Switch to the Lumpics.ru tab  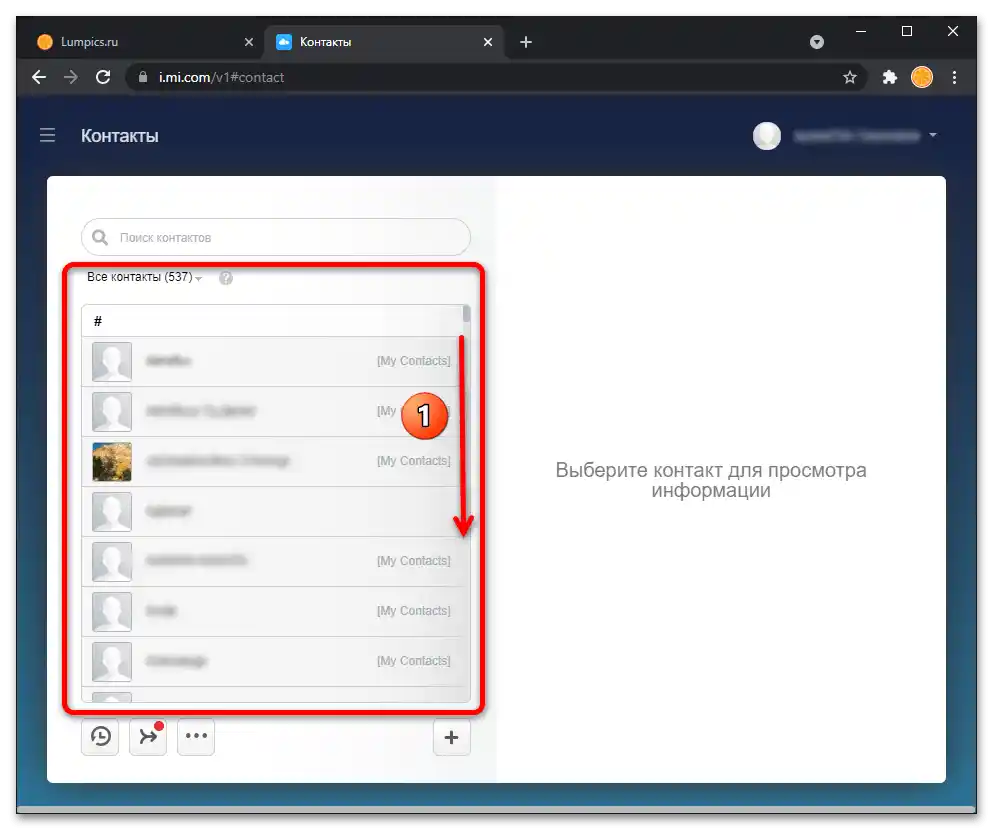point(142,42)
